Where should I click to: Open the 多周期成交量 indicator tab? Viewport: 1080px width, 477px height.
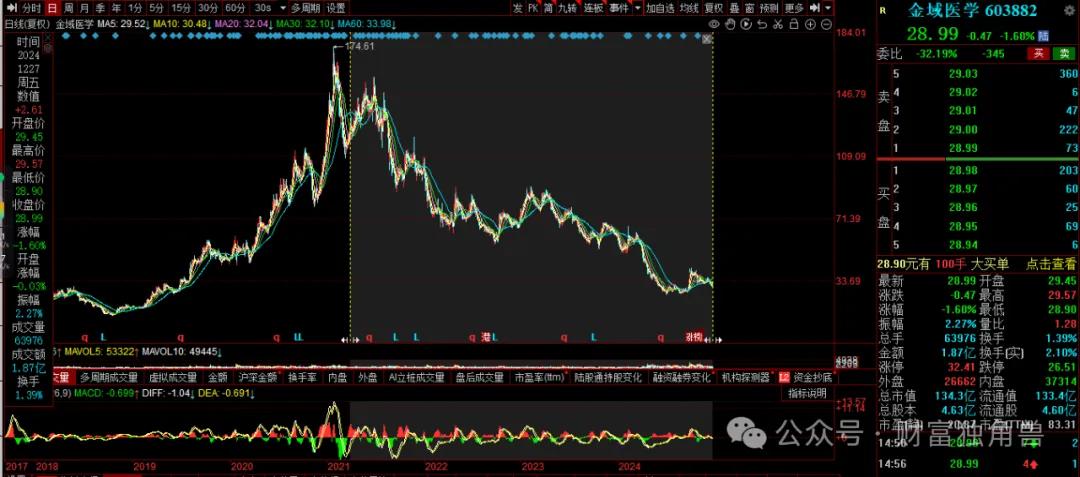point(108,377)
